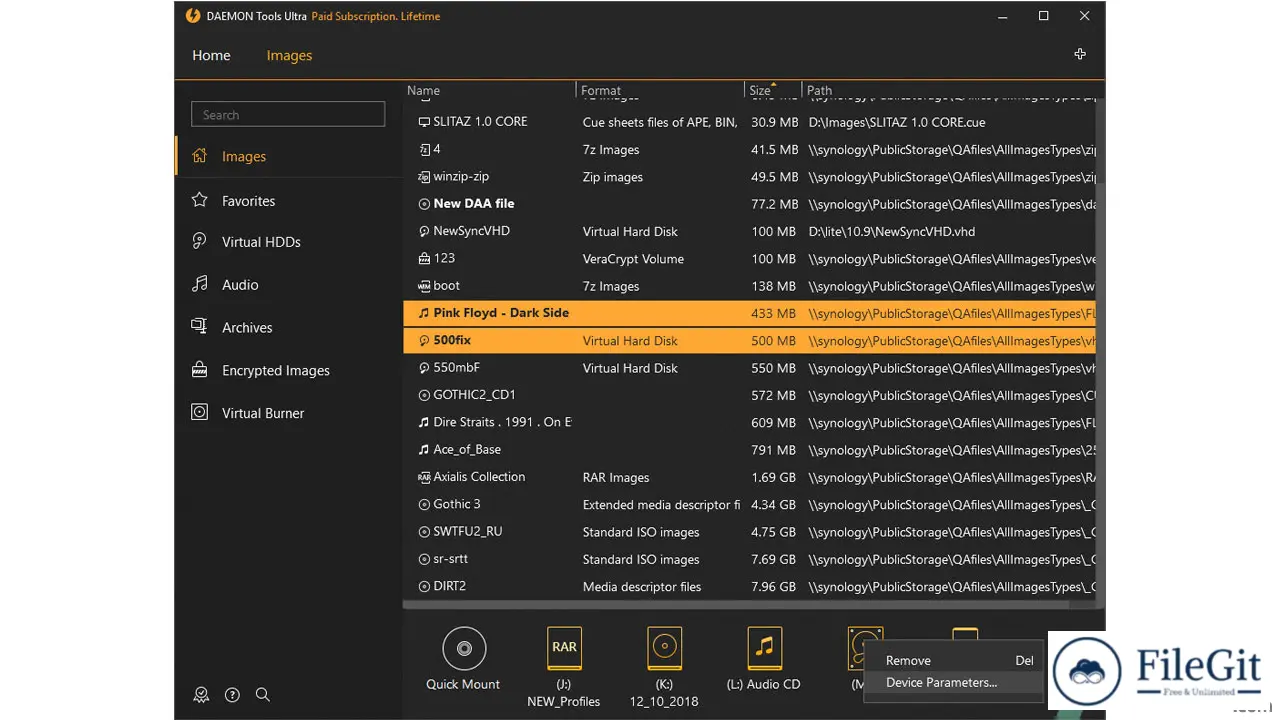Viewport: 1280px width, 720px height.
Task: Click the lock icon beside 123
Action: pyautogui.click(x=424, y=259)
